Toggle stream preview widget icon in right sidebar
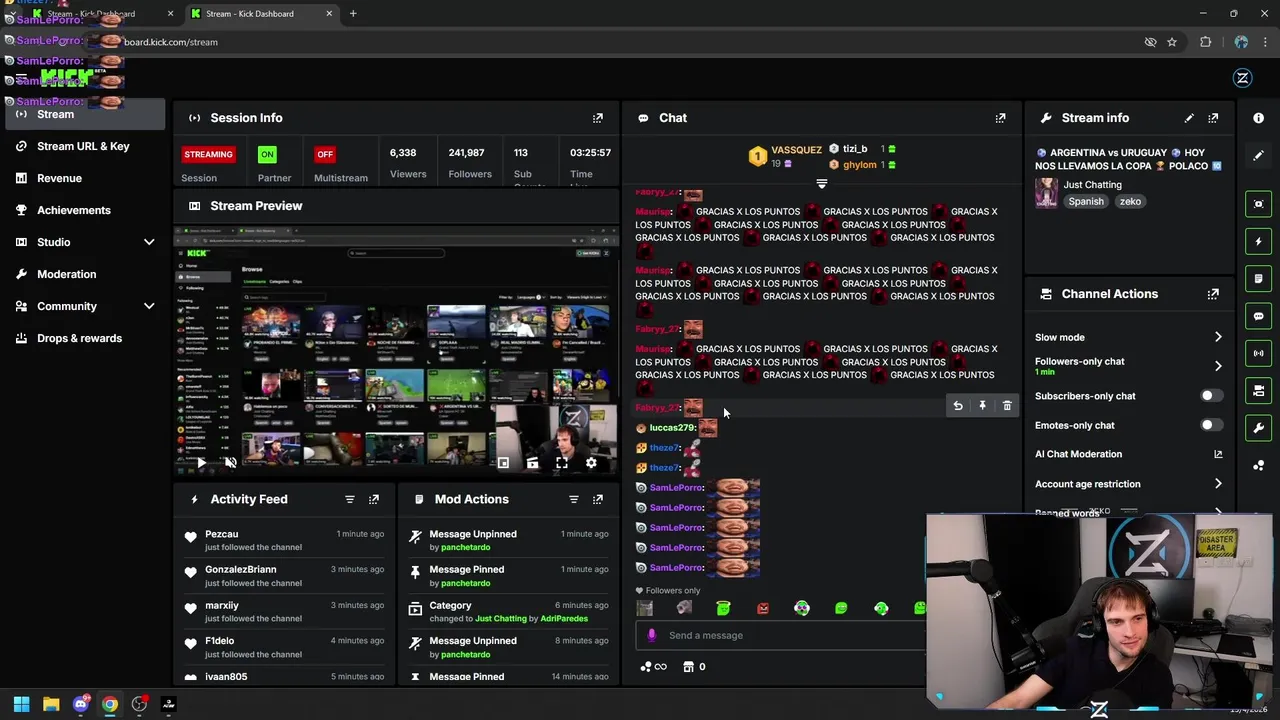This screenshot has height=720, width=1280. (x=1258, y=204)
